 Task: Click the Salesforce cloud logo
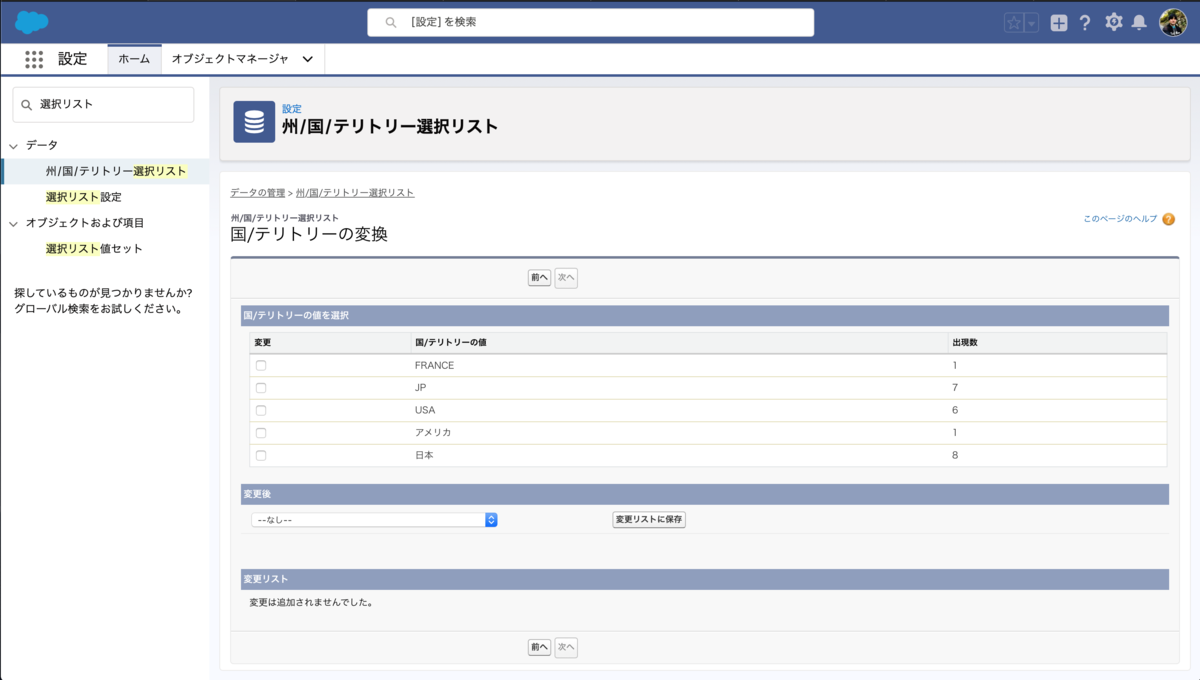32,22
